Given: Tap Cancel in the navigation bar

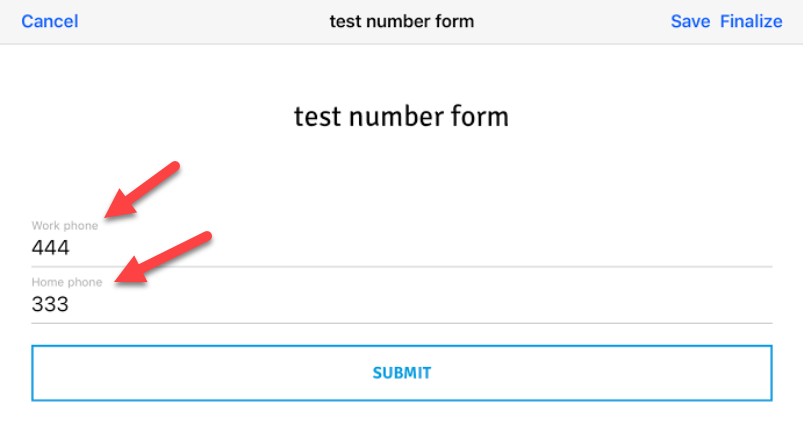Looking at the screenshot, I should click(x=49, y=21).
